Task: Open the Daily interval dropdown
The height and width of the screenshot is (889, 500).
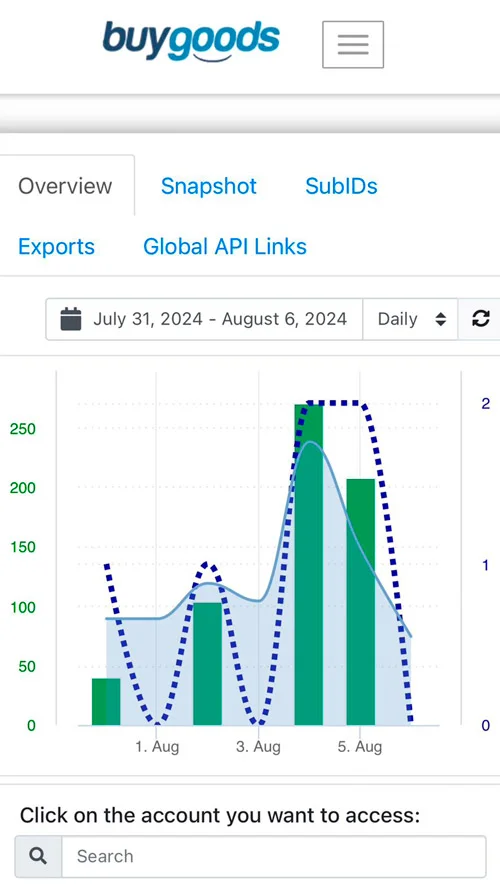Action: (x=410, y=319)
